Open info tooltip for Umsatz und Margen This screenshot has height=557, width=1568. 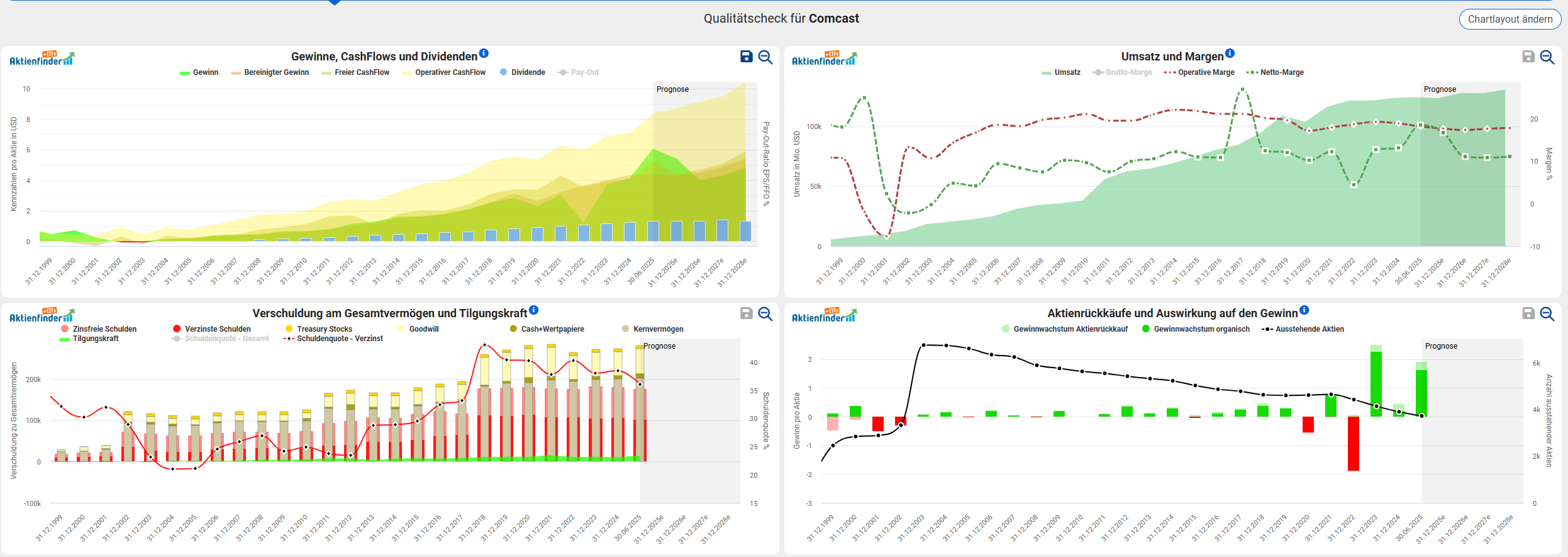(x=1230, y=53)
